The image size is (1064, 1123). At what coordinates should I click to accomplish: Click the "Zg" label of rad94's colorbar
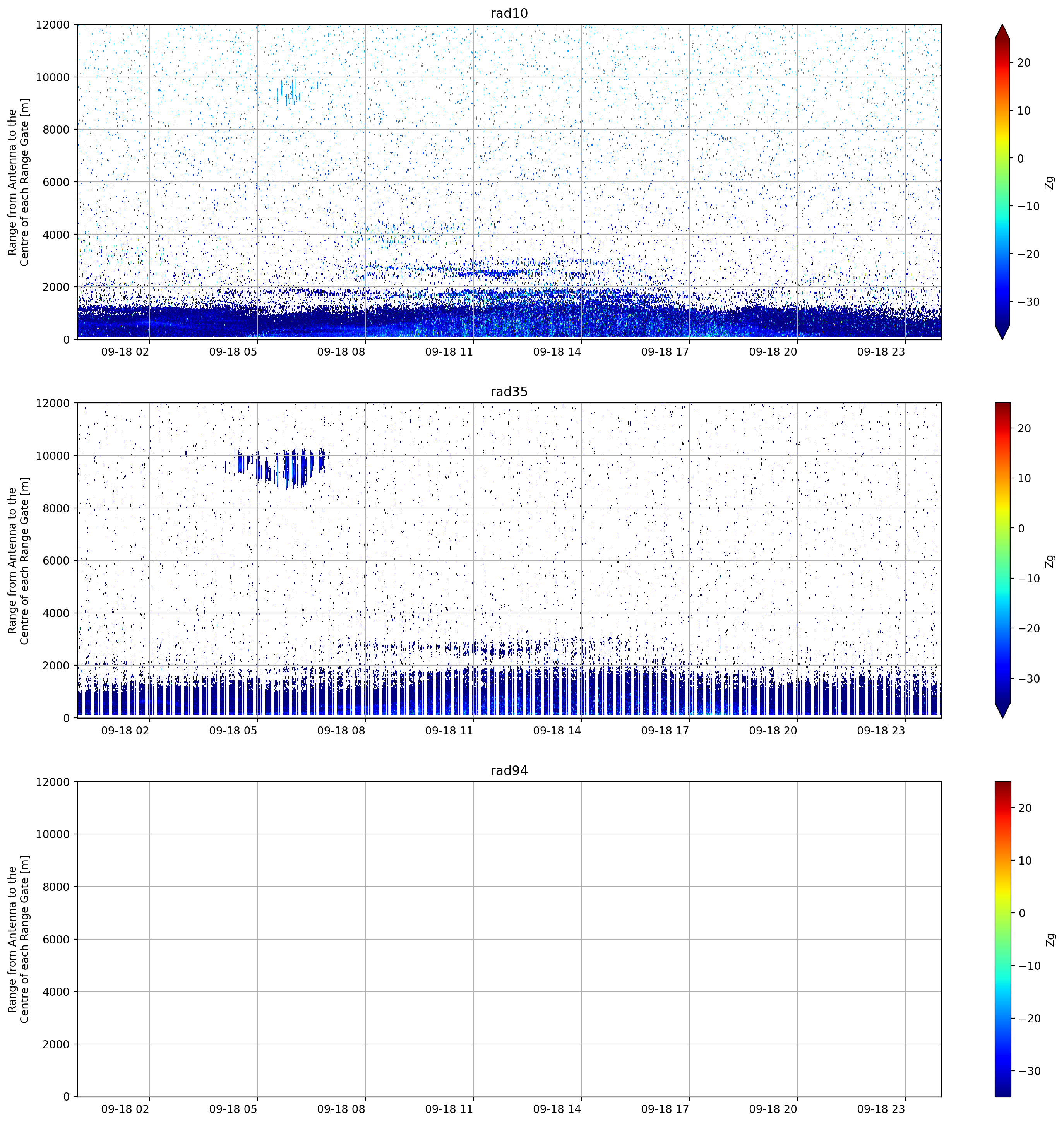coord(1050,939)
